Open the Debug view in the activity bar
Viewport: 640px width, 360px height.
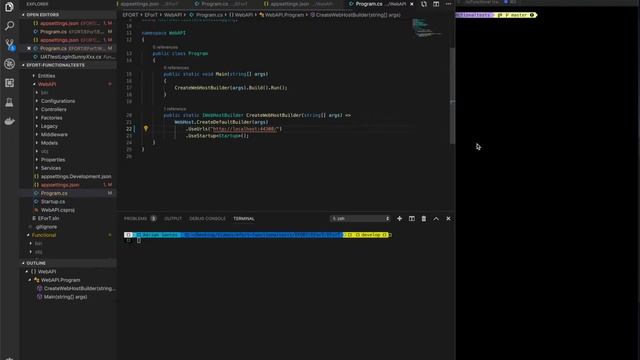point(9,64)
